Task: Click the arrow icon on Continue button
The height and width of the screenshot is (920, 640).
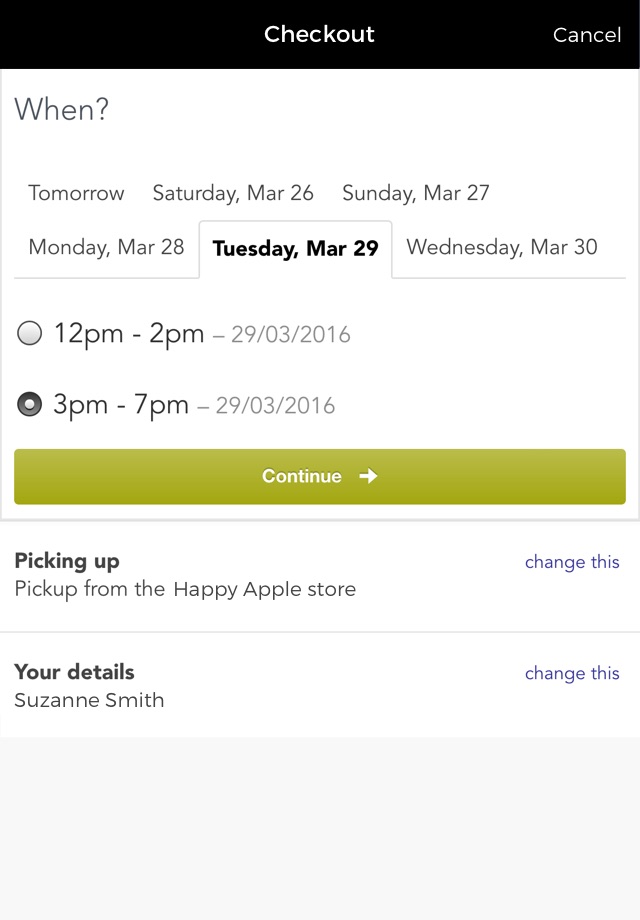Action: point(368,476)
